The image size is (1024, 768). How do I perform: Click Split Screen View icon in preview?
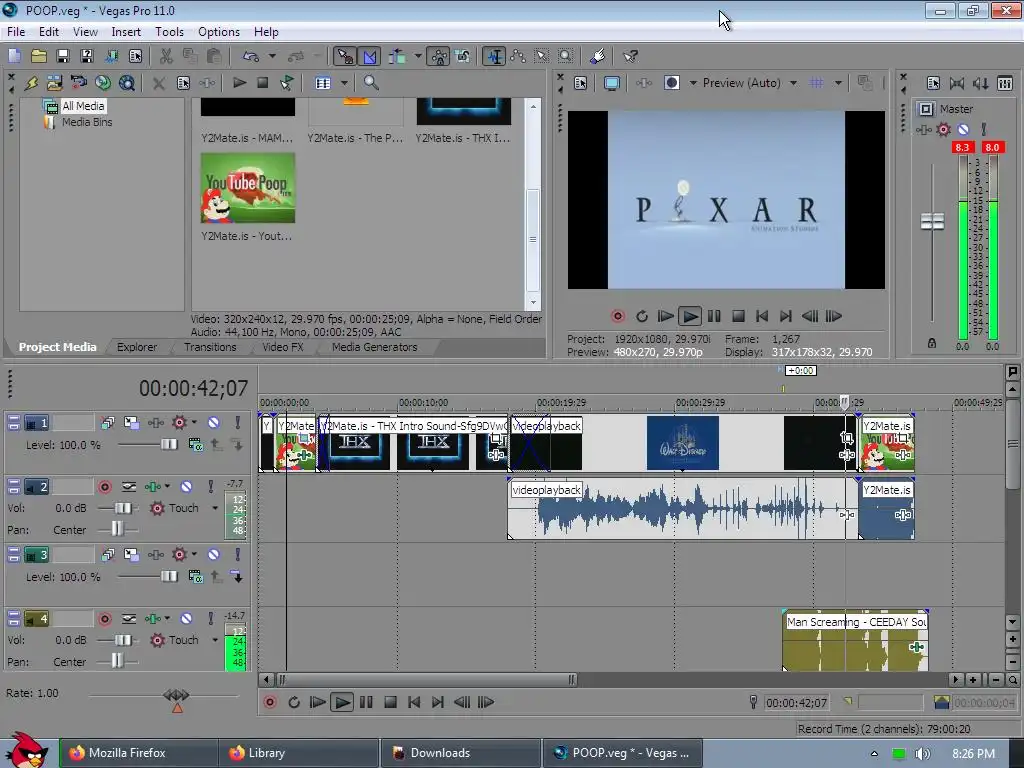pos(672,83)
